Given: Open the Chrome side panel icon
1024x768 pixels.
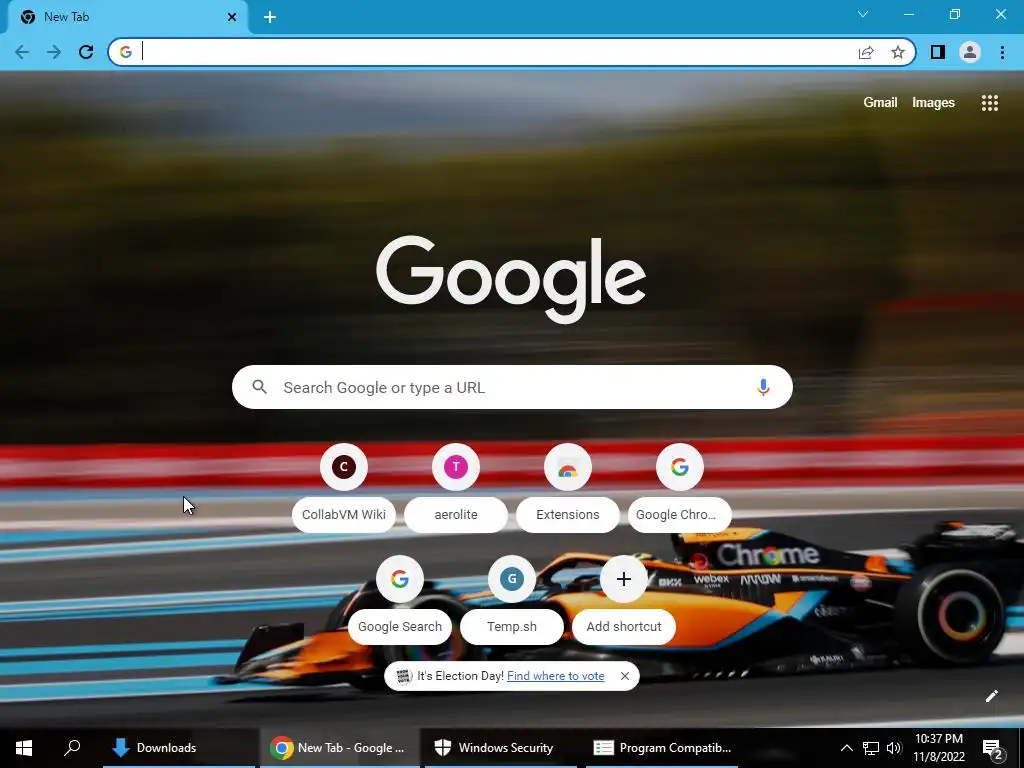Looking at the screenshot, I should (x=938, y=52).
